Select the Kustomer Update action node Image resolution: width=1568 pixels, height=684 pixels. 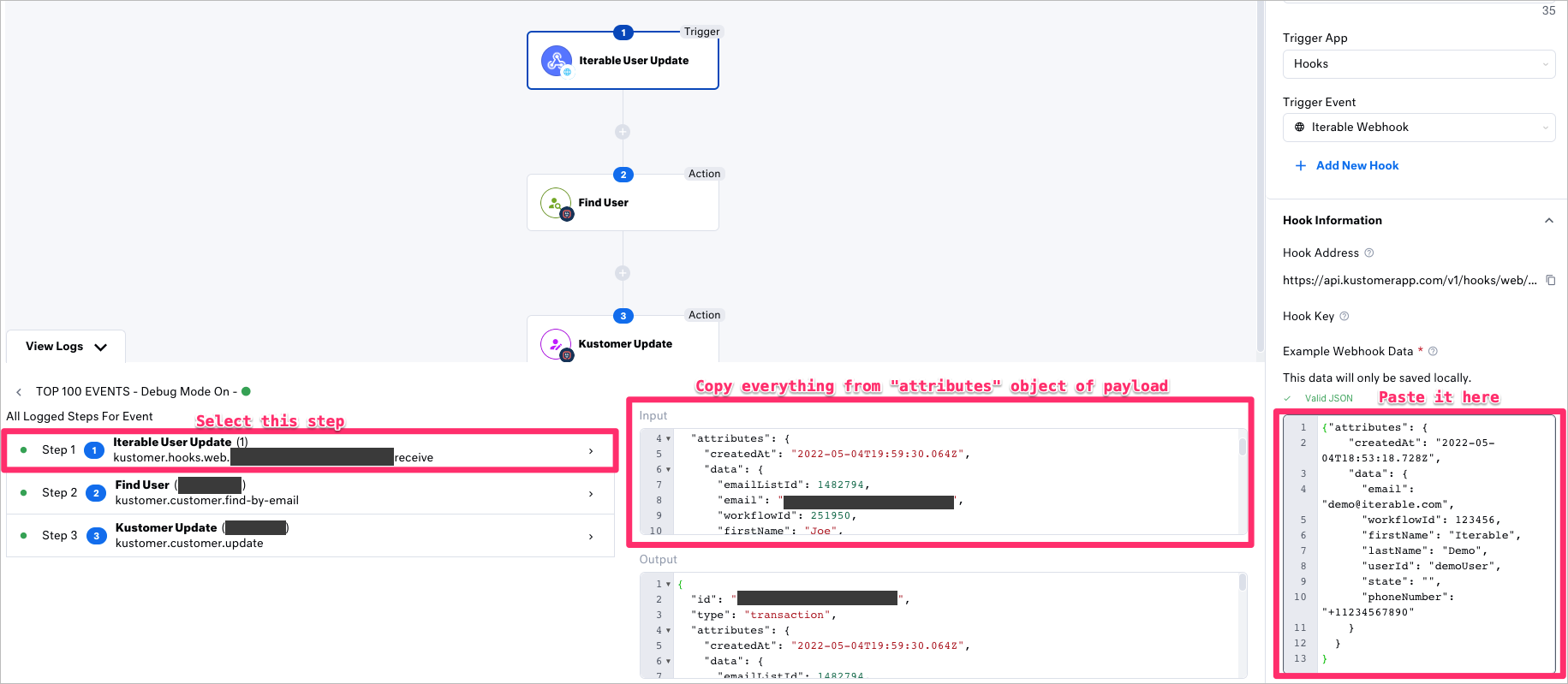623,339
